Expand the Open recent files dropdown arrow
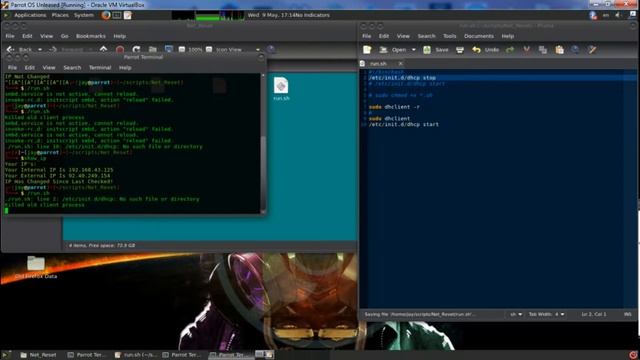The image size is (640, 360). 413,50
